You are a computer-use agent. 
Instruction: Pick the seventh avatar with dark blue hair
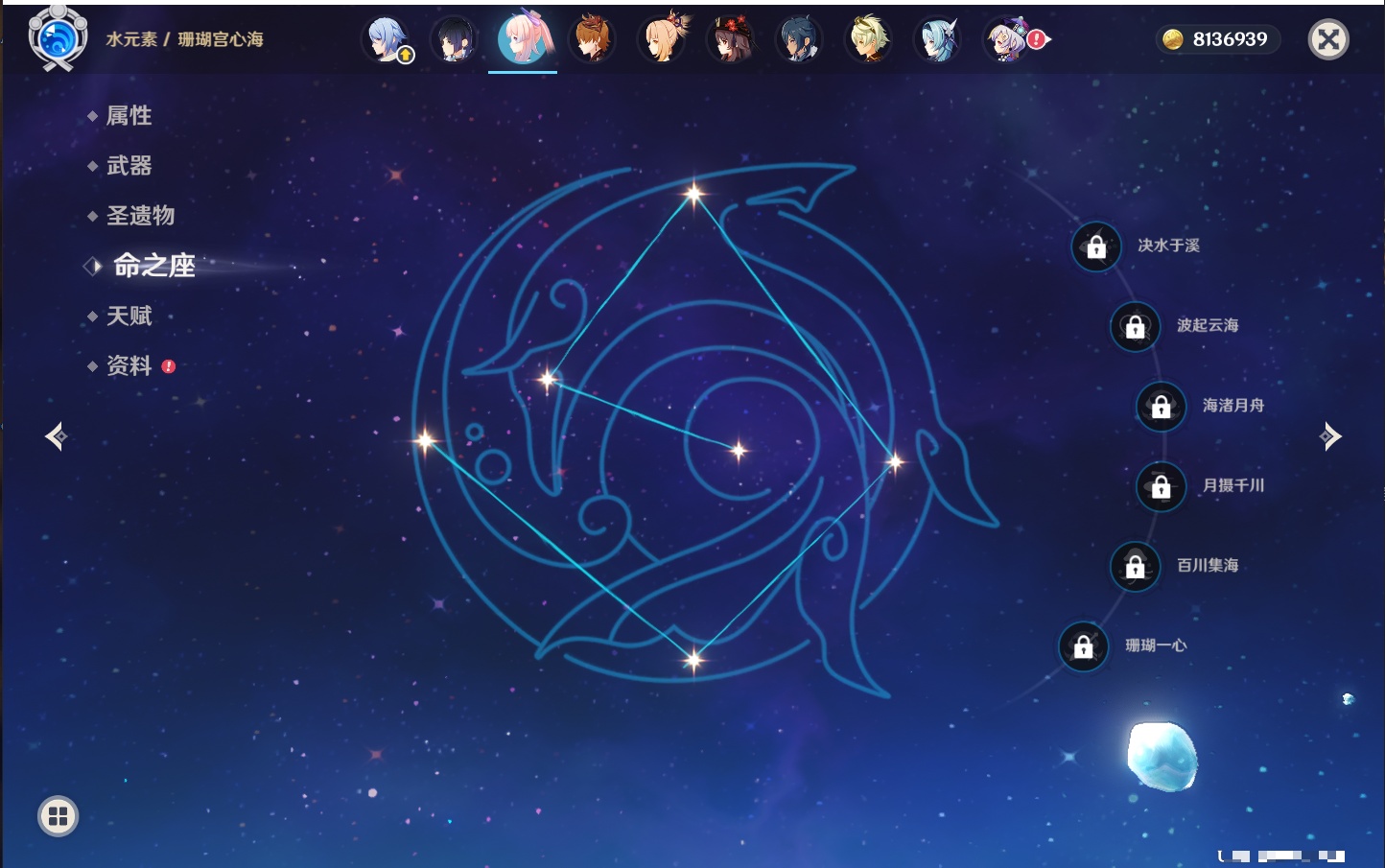799,39
